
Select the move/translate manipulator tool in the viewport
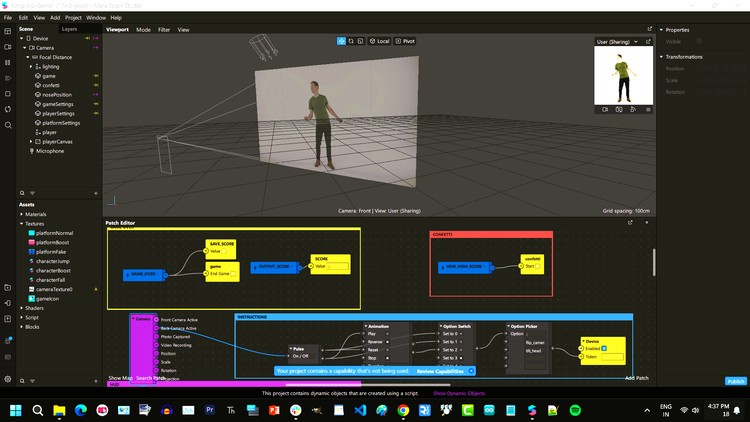341,41
